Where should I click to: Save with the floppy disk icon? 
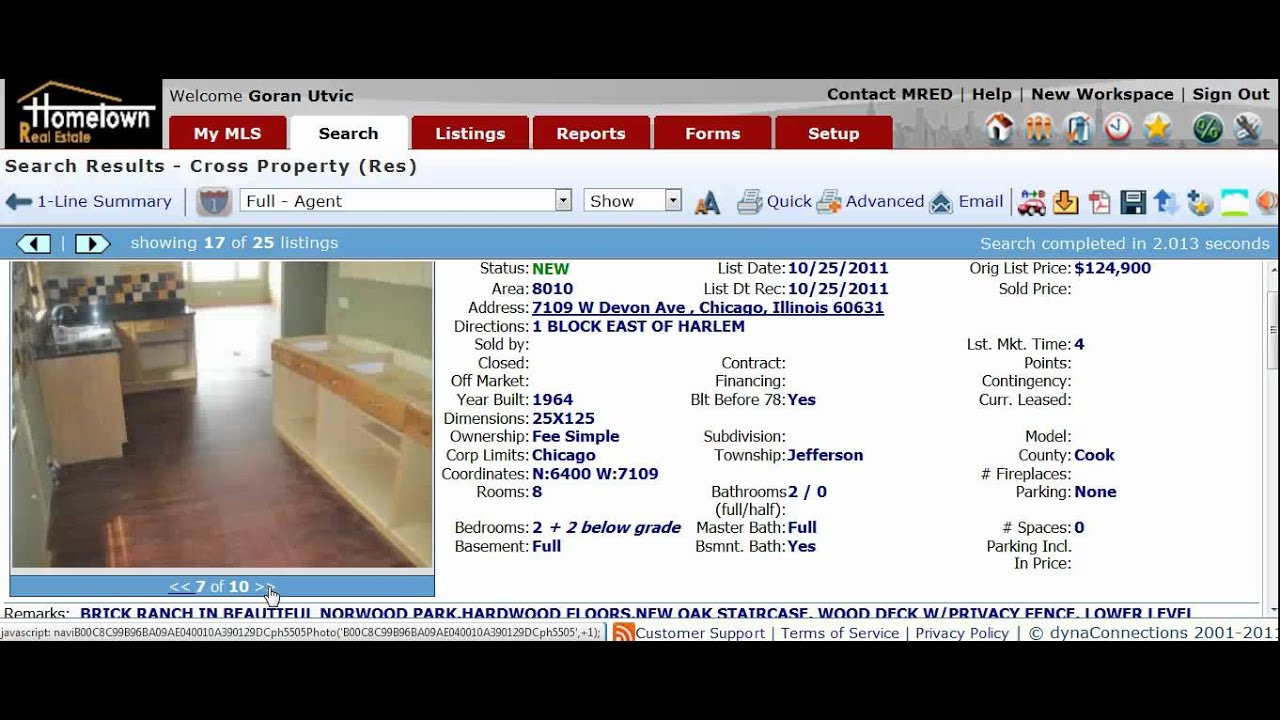[x=1133, y=202]
